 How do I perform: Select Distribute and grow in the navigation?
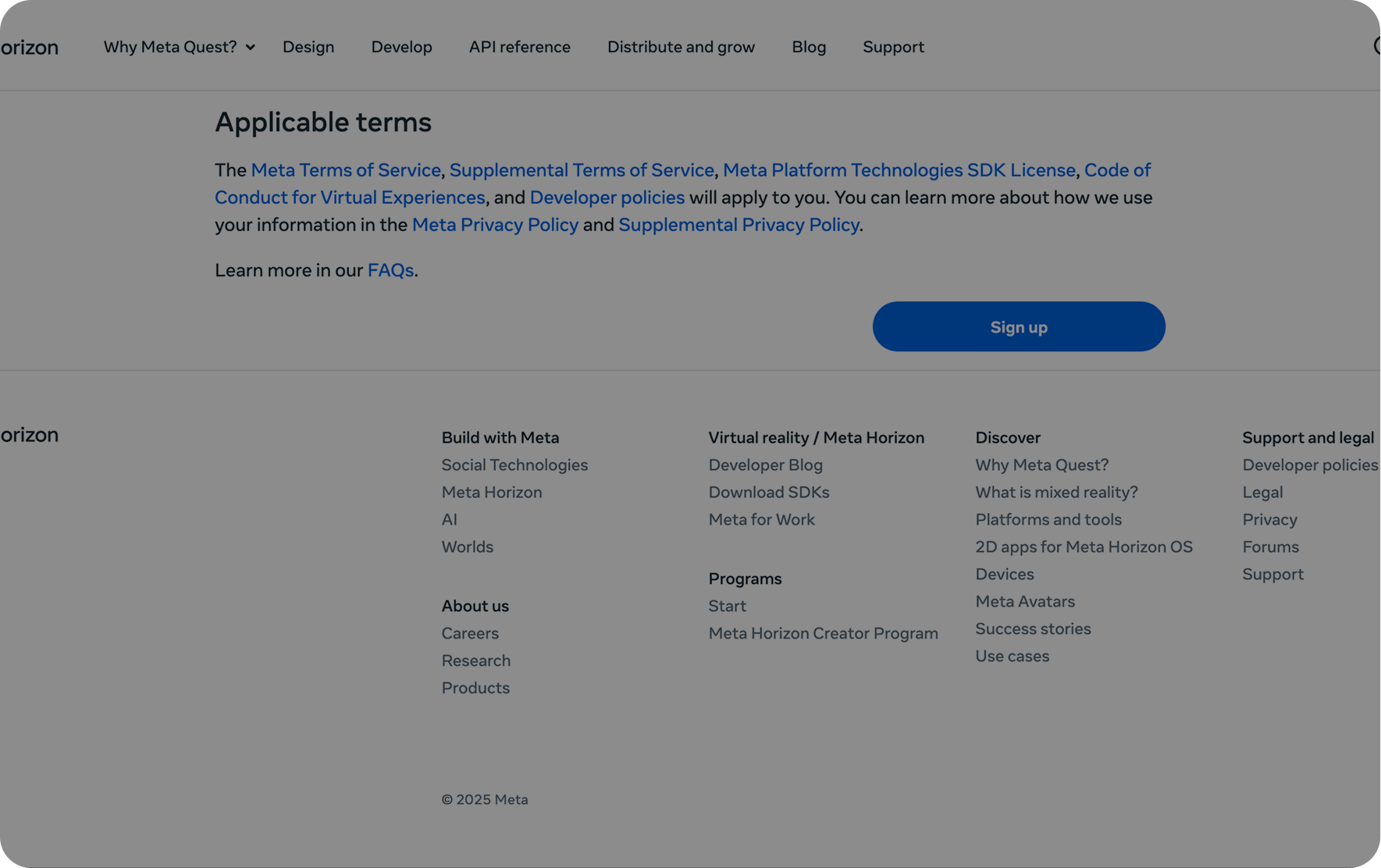pos(681,47)
